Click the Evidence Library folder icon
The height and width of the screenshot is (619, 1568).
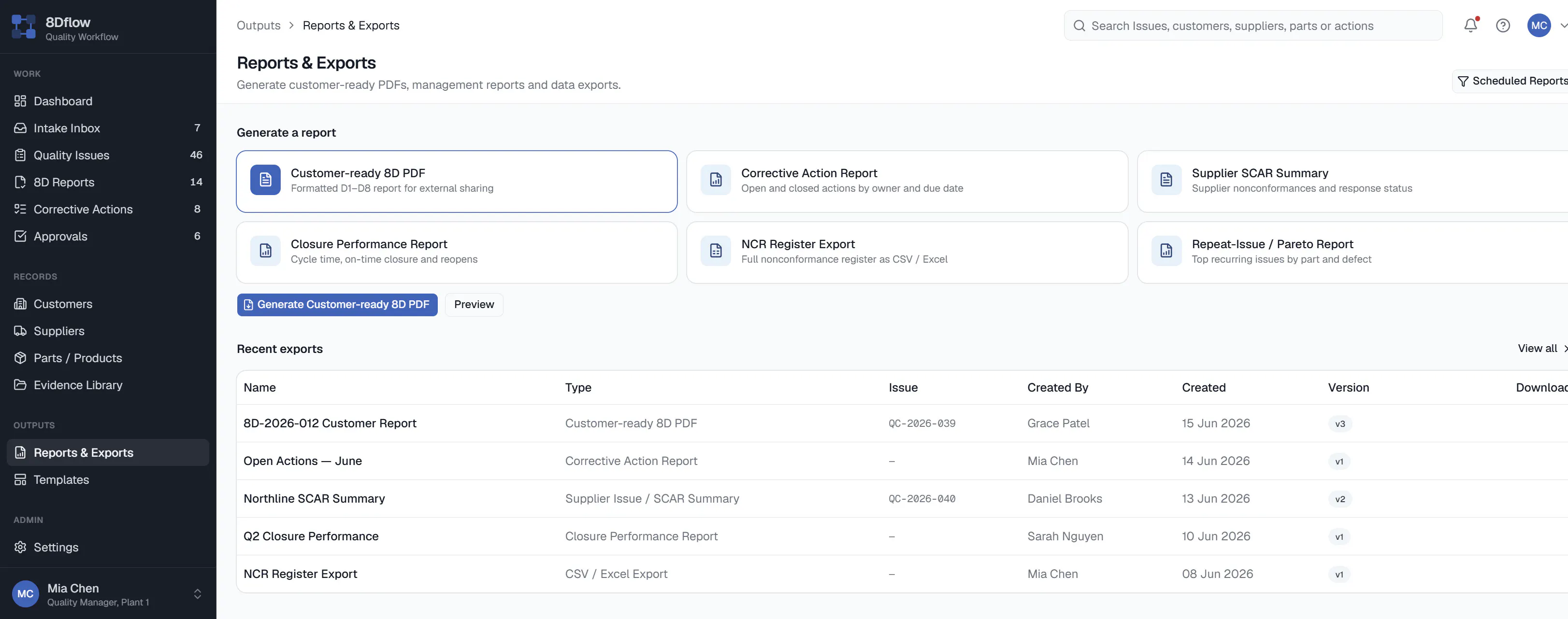click(20, 385)
